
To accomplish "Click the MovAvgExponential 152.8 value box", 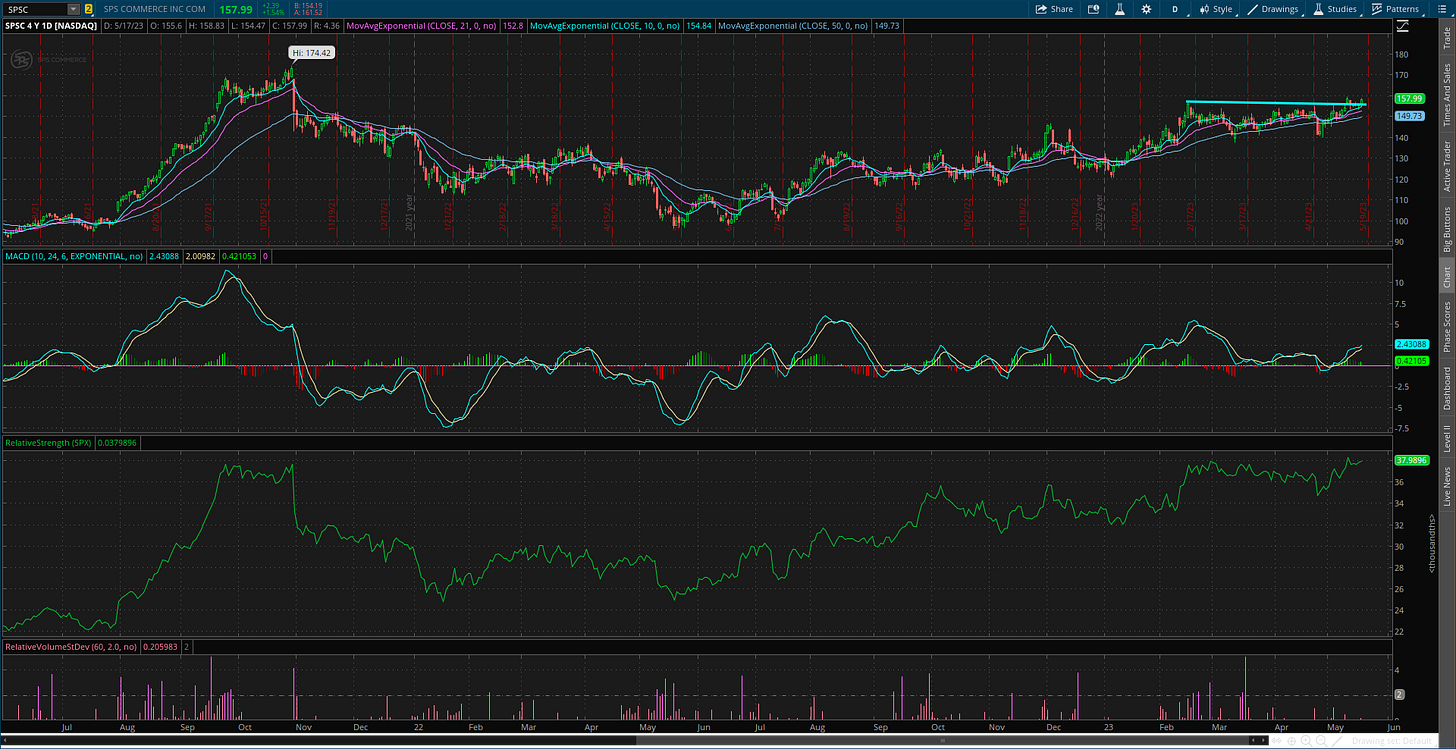I will coord(515,25).
